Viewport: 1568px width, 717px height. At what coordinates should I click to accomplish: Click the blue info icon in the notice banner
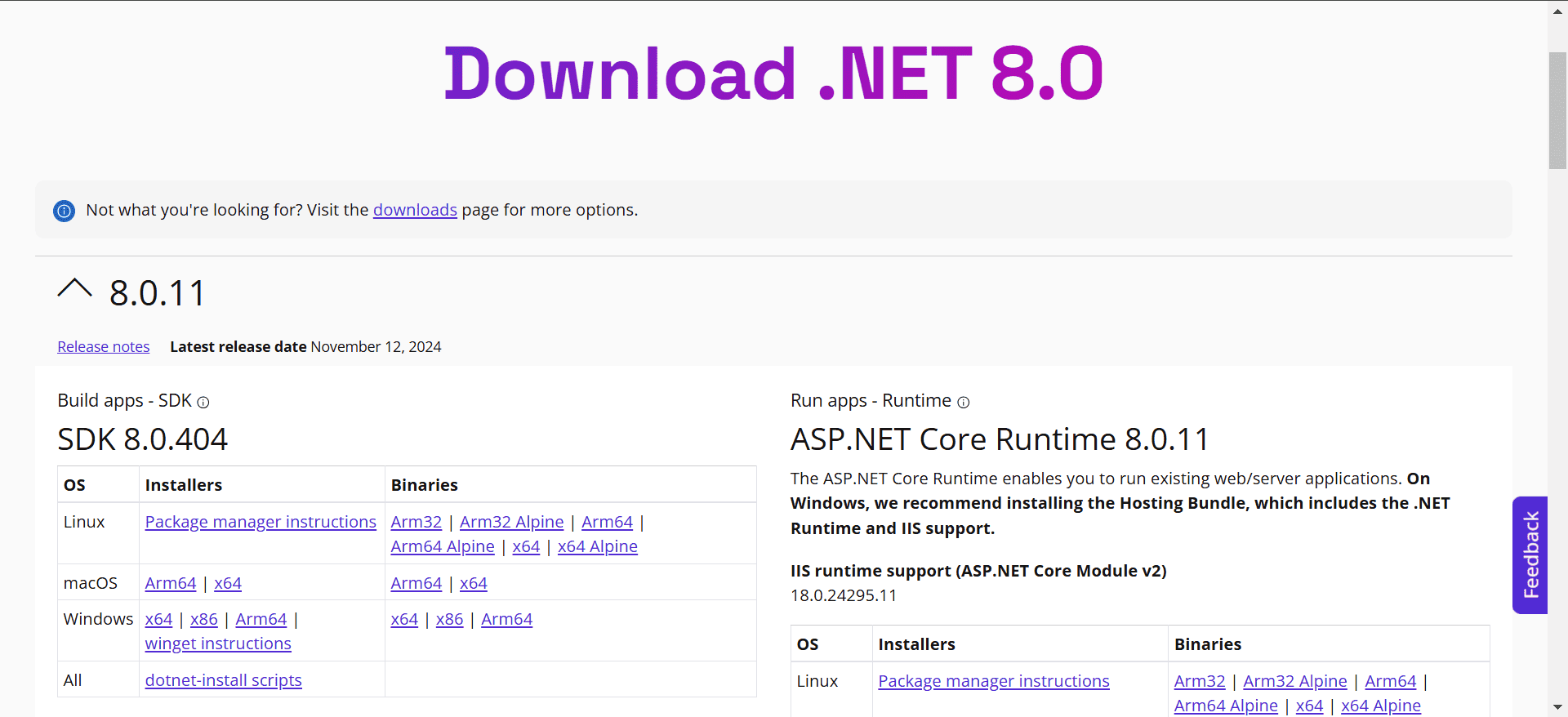[x=64, y=211]
